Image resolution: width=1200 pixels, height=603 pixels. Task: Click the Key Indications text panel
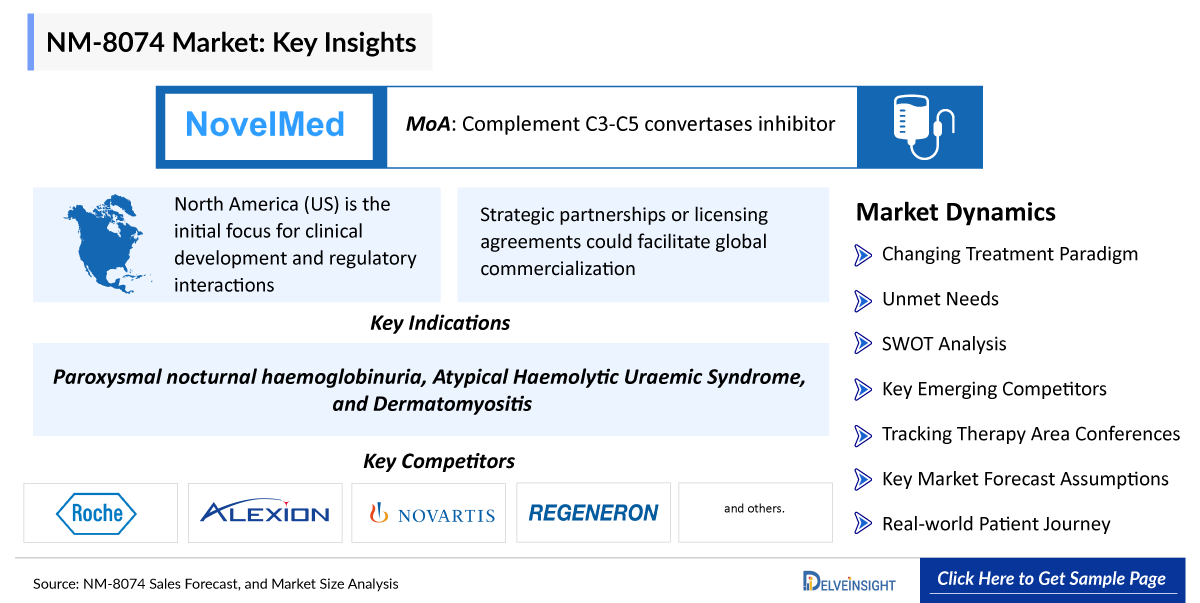[x=431, y=390]
